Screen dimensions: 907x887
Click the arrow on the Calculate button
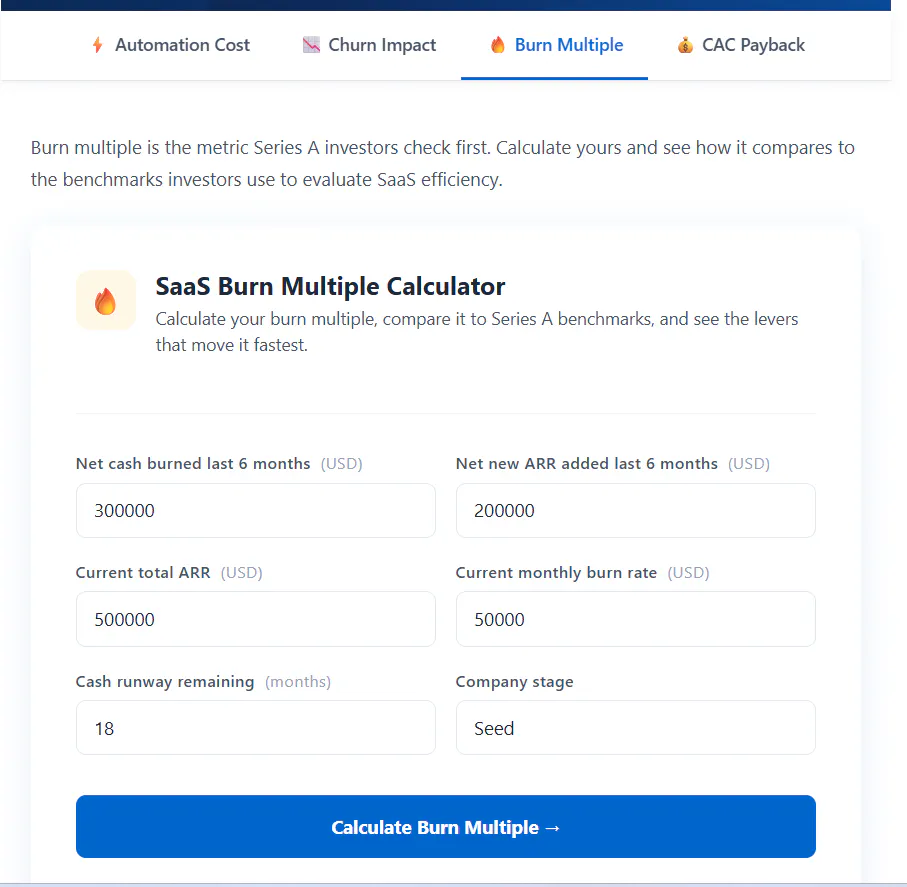coord(552,828)
